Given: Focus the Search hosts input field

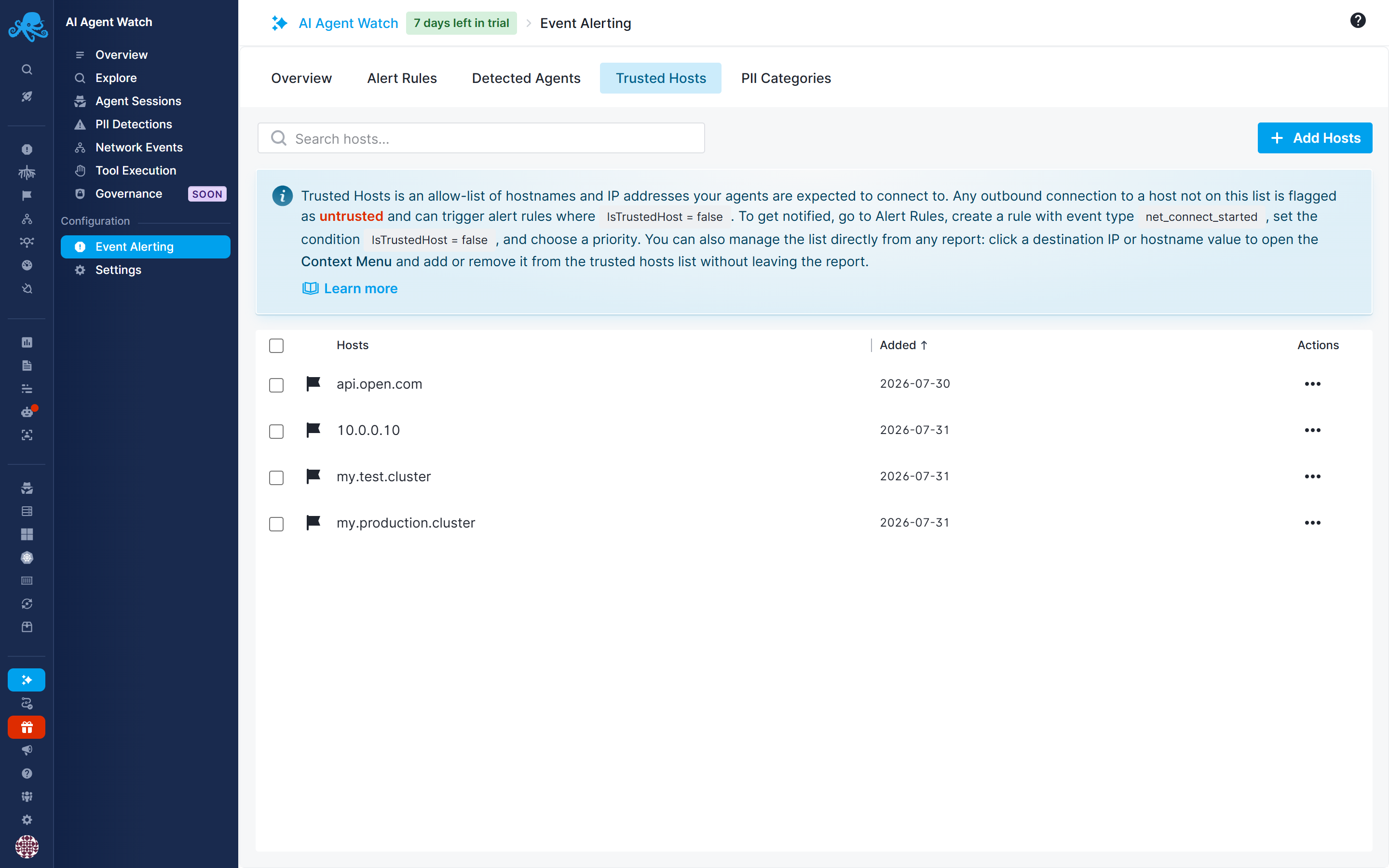Looking at the screenshot, I should (481, 138).
